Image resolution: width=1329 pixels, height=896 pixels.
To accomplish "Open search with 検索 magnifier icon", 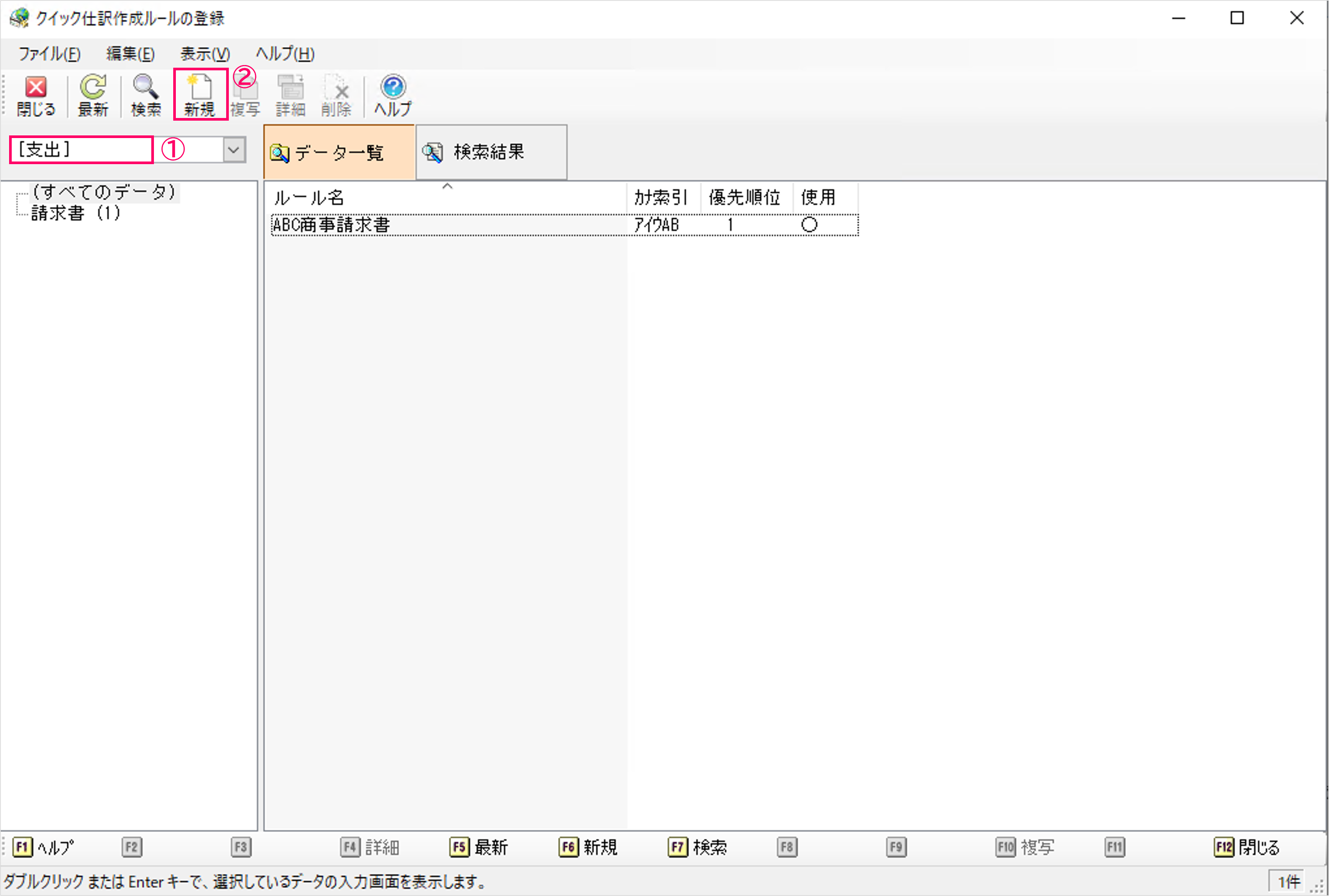I will pos(146,95).
